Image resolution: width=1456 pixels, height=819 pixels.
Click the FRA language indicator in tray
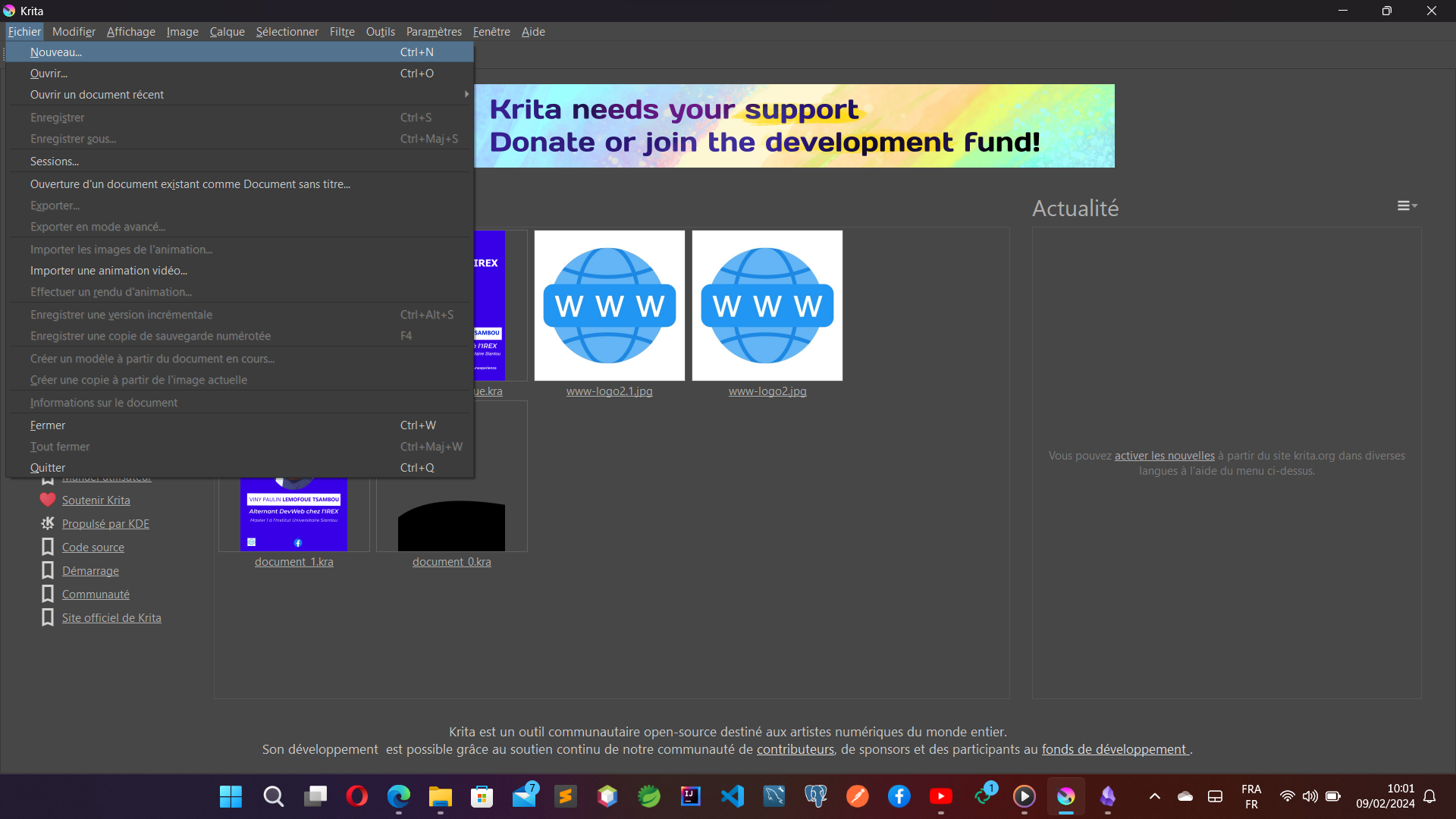[1251, 796]
